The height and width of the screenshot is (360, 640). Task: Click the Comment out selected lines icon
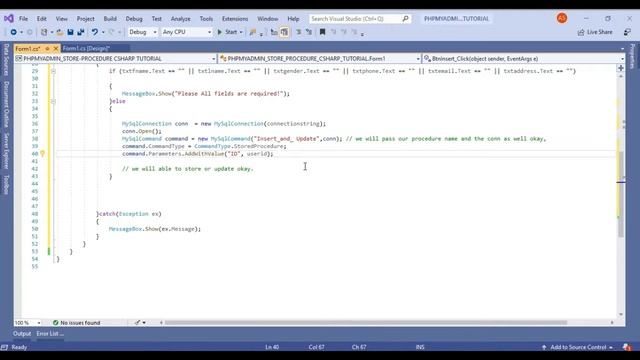click(x=298, y=32)
